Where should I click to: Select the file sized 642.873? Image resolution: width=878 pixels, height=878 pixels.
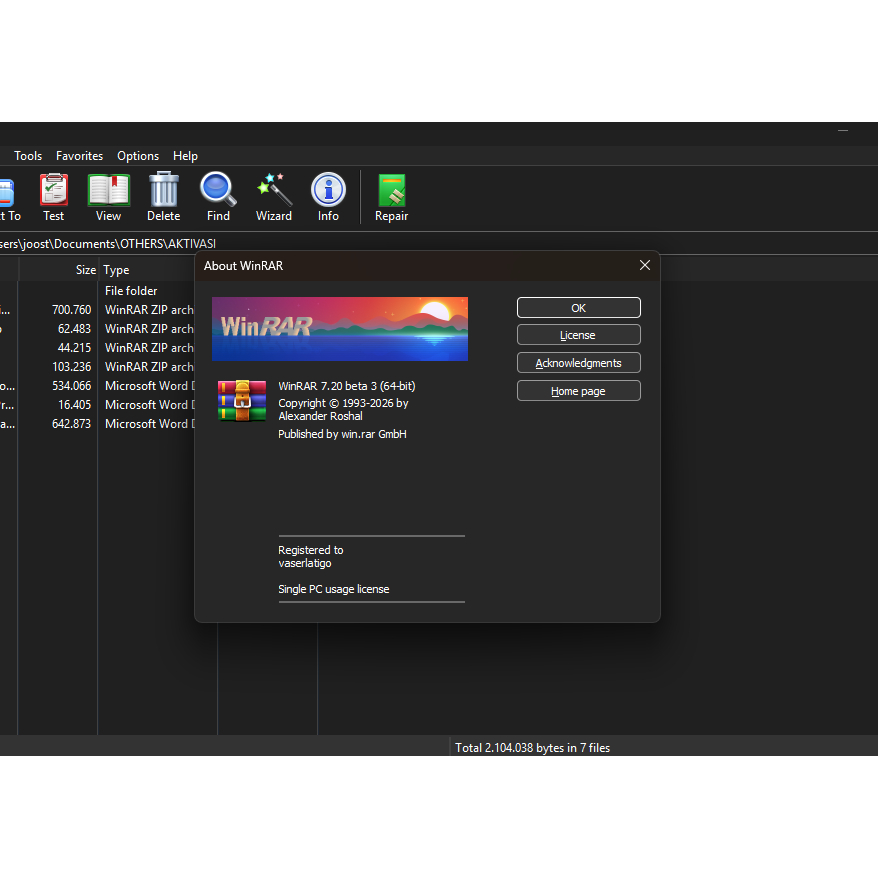click(x=97, y=424)
